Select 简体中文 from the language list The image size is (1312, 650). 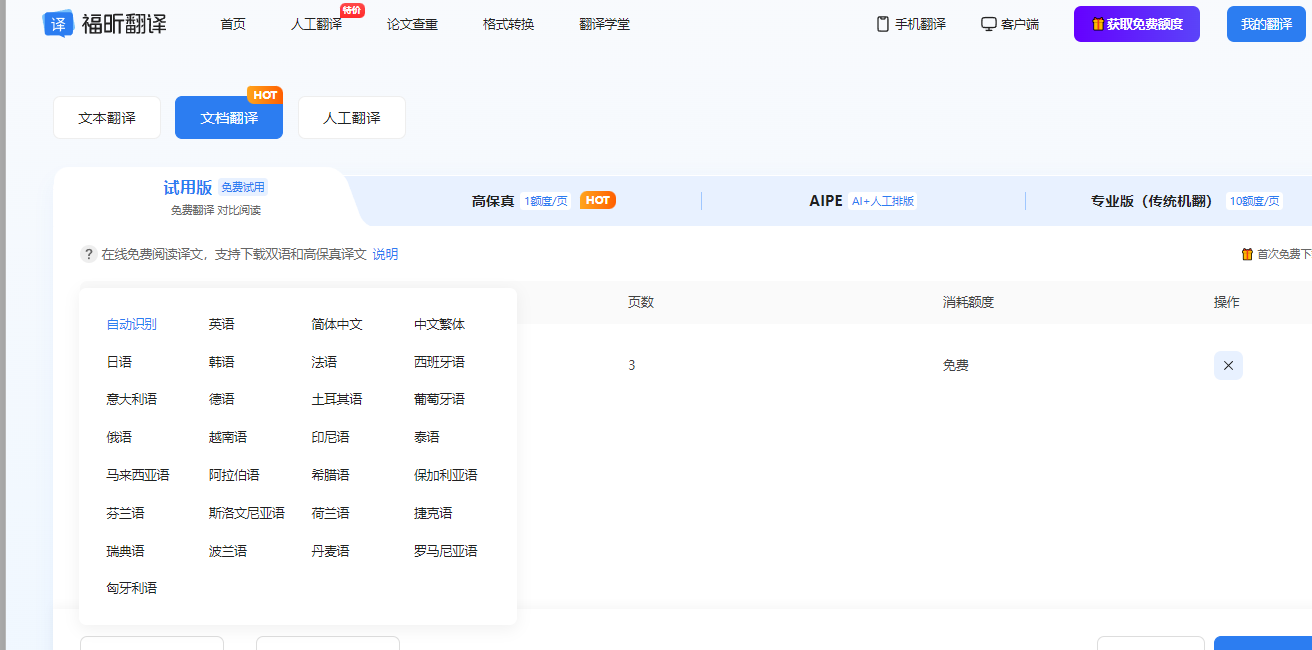coord(337,324)
